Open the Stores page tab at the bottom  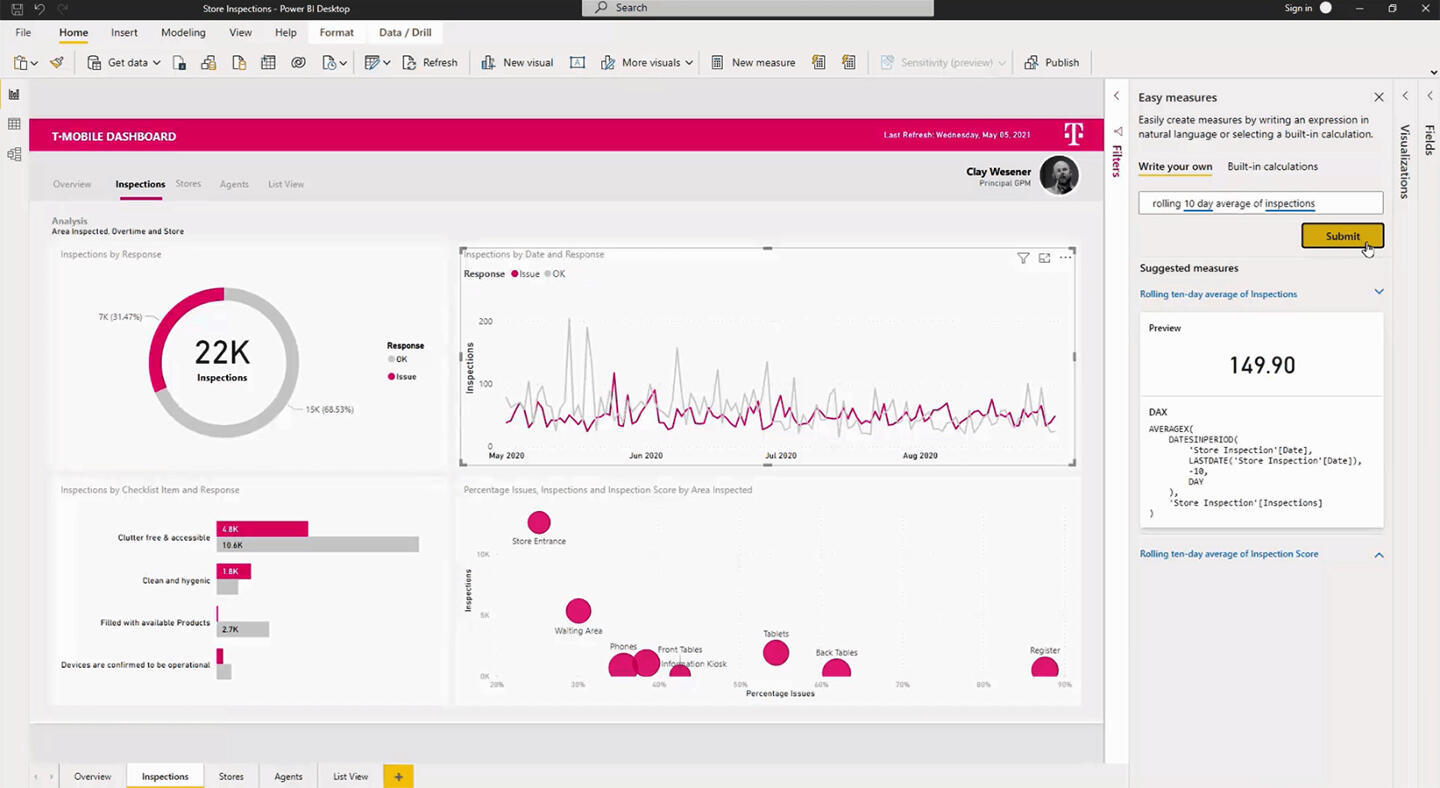point(231,776)
